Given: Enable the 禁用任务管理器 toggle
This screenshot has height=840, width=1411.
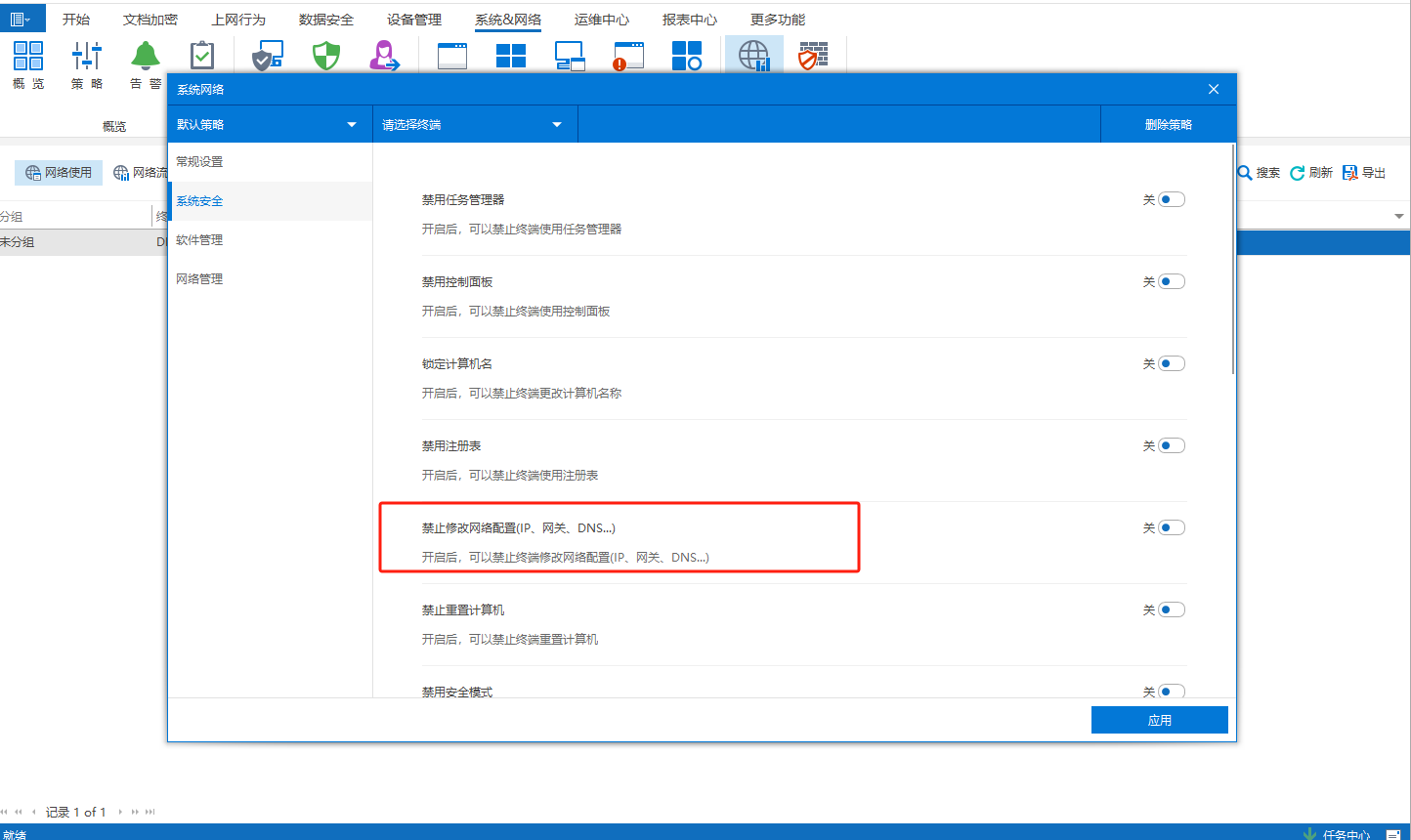Looking at the screenshot, I should pos(1171,200).
